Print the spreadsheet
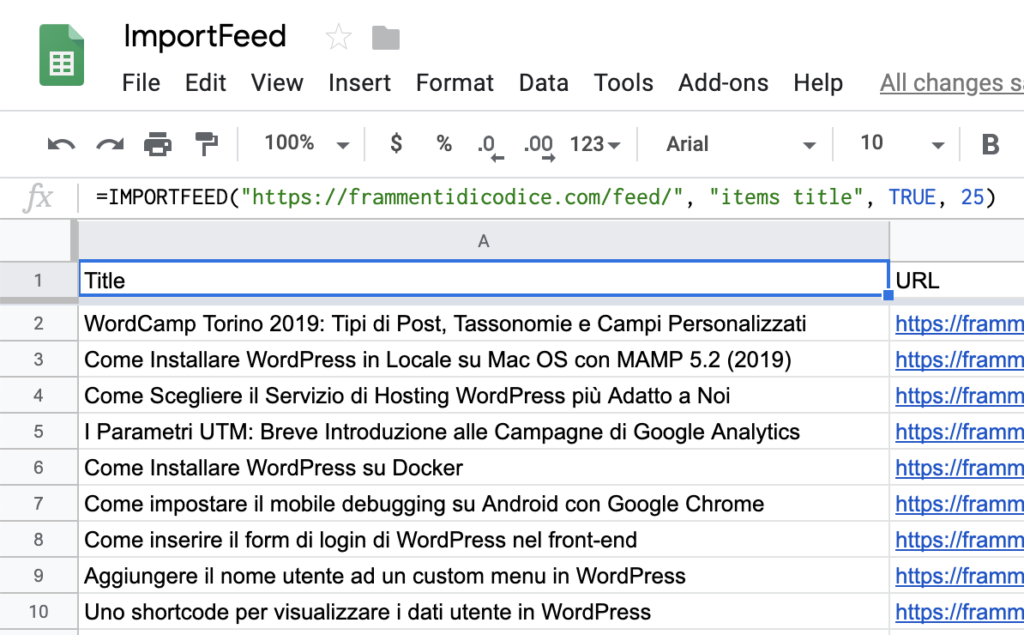1024x635 pixels. pos(158,144)
